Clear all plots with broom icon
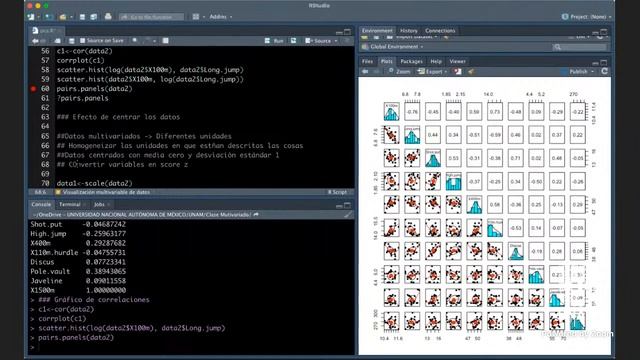The image size is (640, 360). tap(471, 71)
